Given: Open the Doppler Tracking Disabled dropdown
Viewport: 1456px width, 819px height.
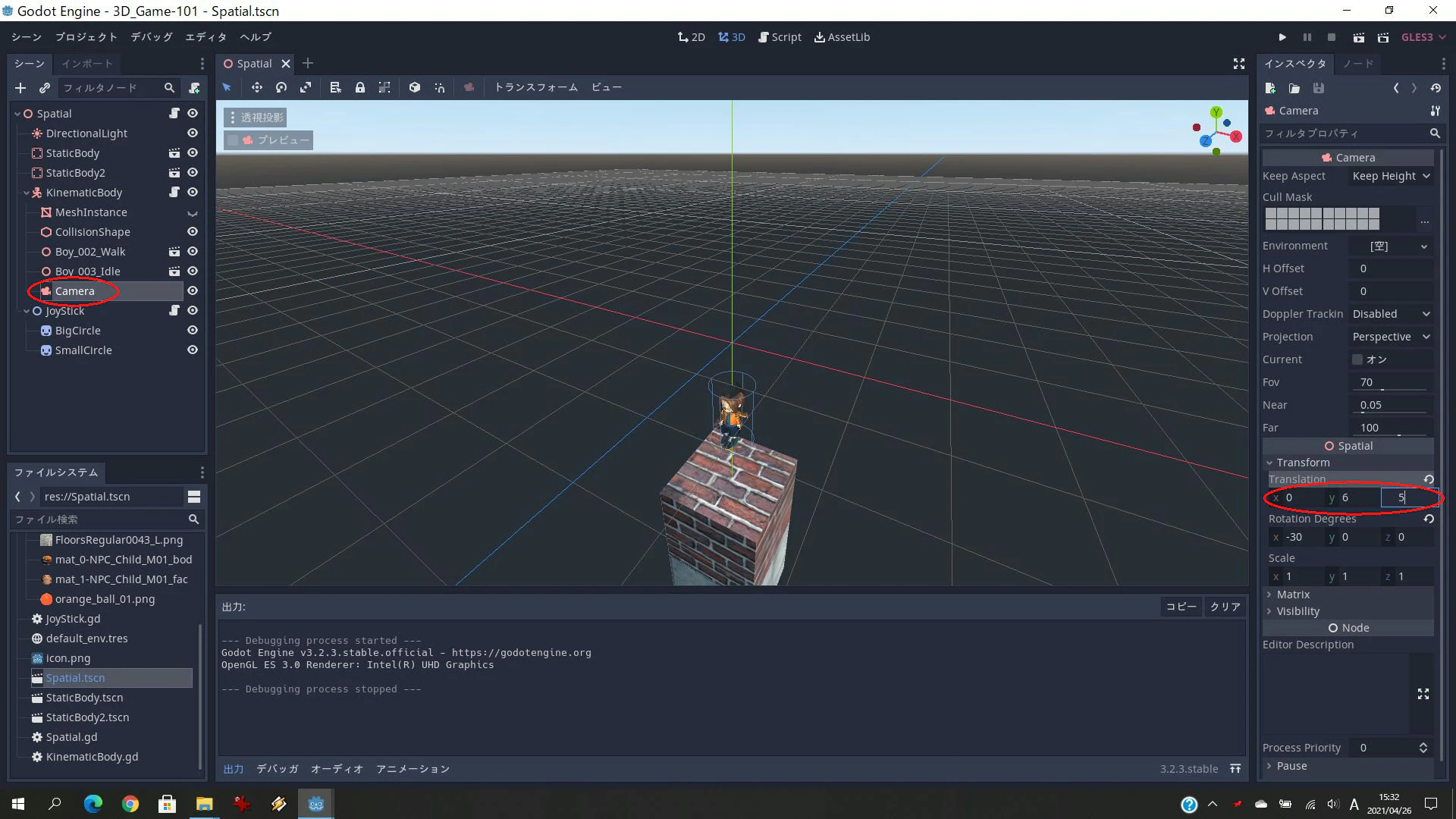Looking at the screenshot, I should point(1391,314).
